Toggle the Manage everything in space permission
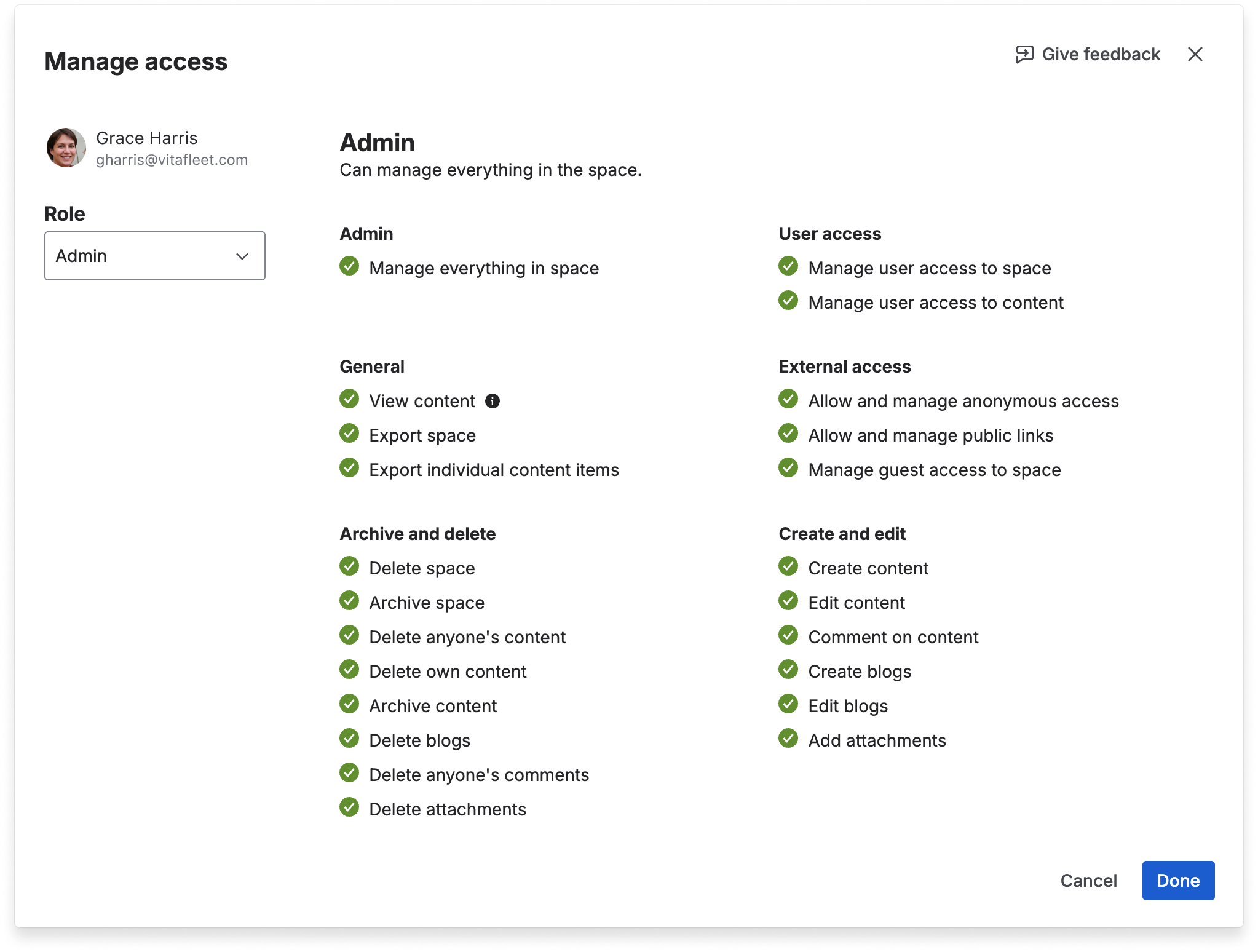The image size is (1258, 952). click(x=349, y=266)
